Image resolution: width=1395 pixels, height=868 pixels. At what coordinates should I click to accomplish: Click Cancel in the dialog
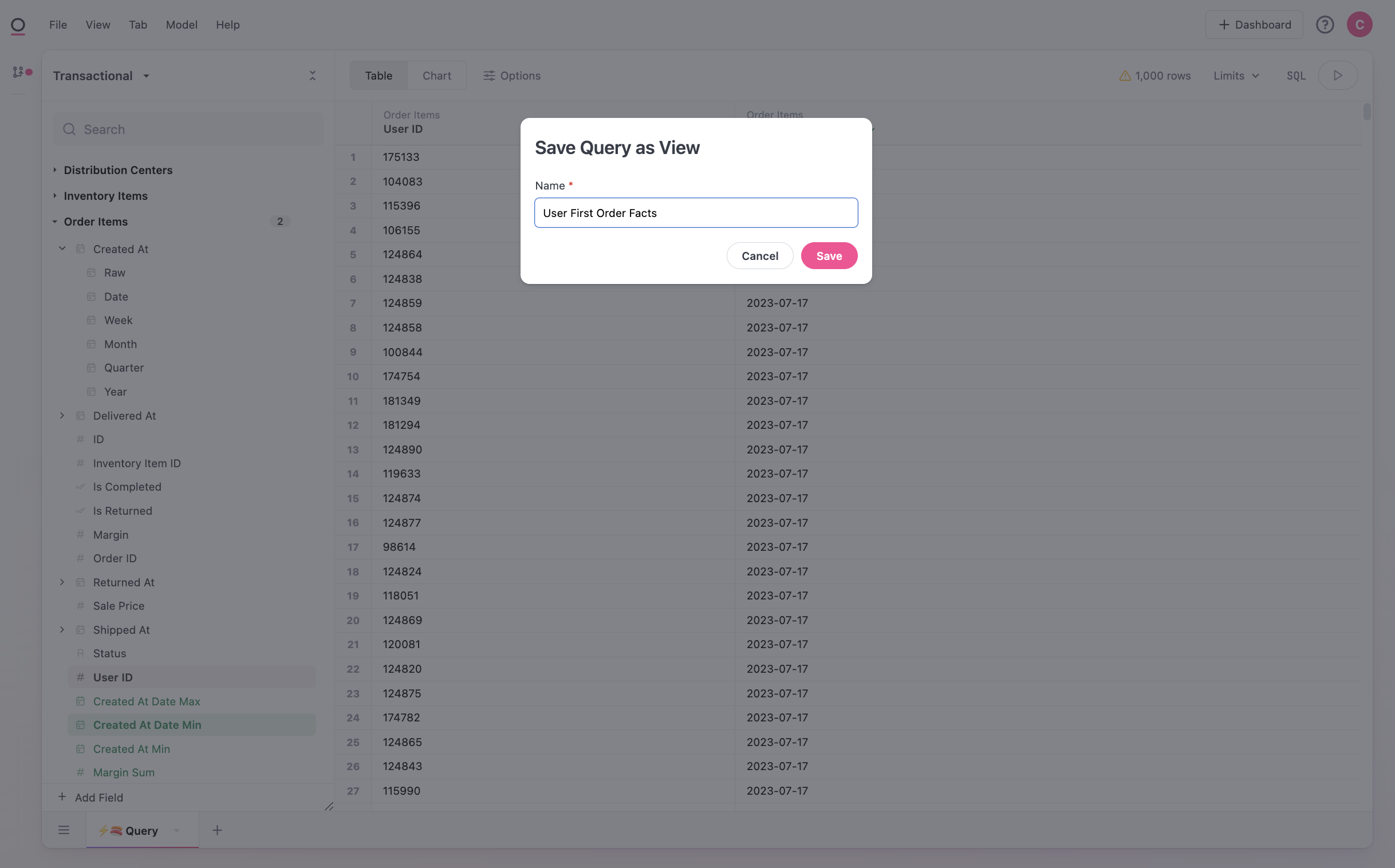[759, 256]
